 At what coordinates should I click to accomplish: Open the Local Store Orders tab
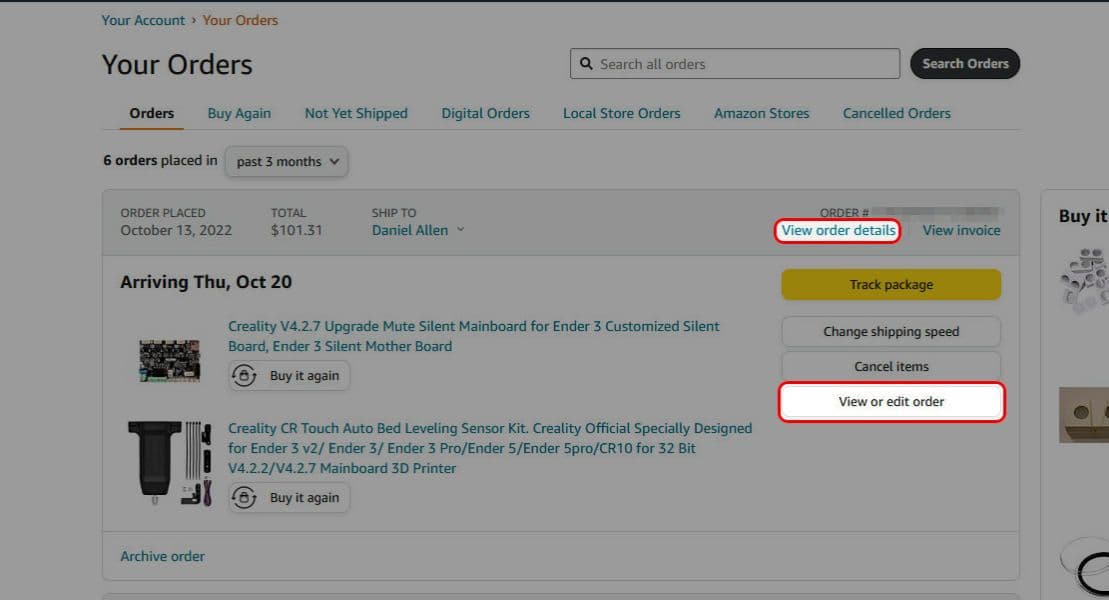pos(621,113)
